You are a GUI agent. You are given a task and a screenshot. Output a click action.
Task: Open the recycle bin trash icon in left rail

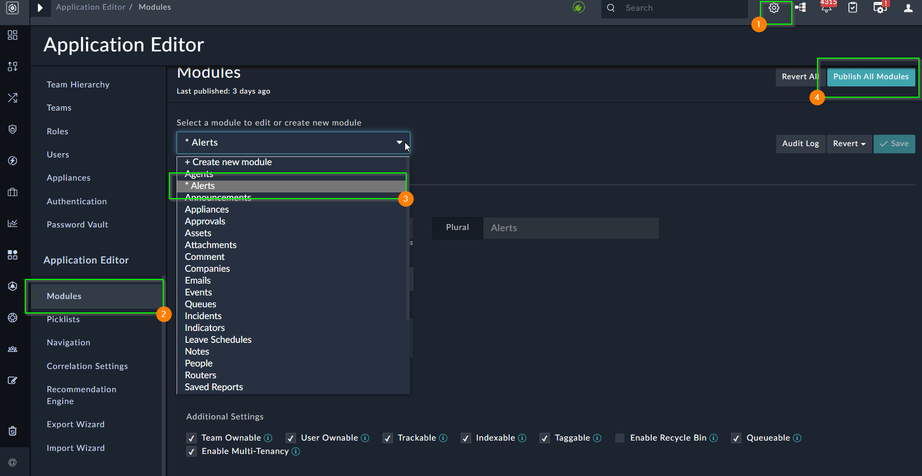click(12, 431)
